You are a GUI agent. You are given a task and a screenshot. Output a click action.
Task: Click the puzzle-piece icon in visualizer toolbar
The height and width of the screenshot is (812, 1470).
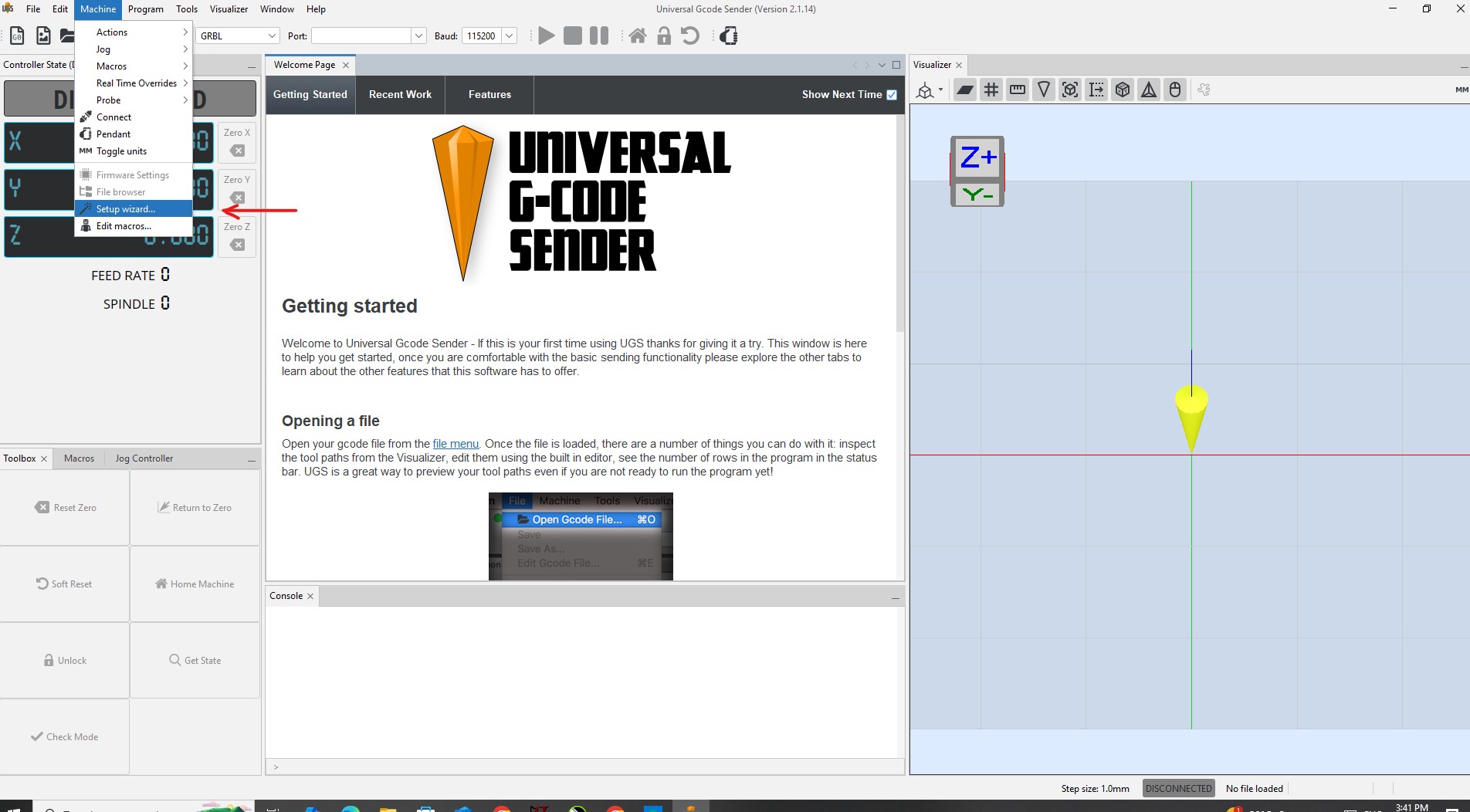(1204, 90)
